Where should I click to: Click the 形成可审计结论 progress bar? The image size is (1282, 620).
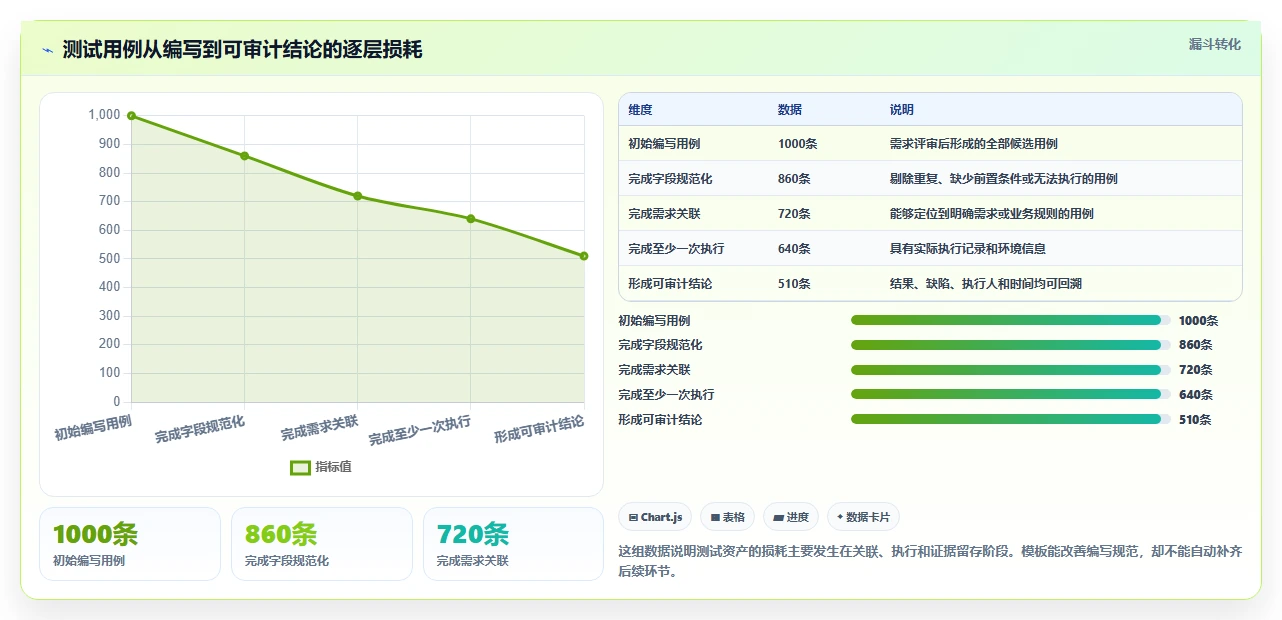point(1010,419)
